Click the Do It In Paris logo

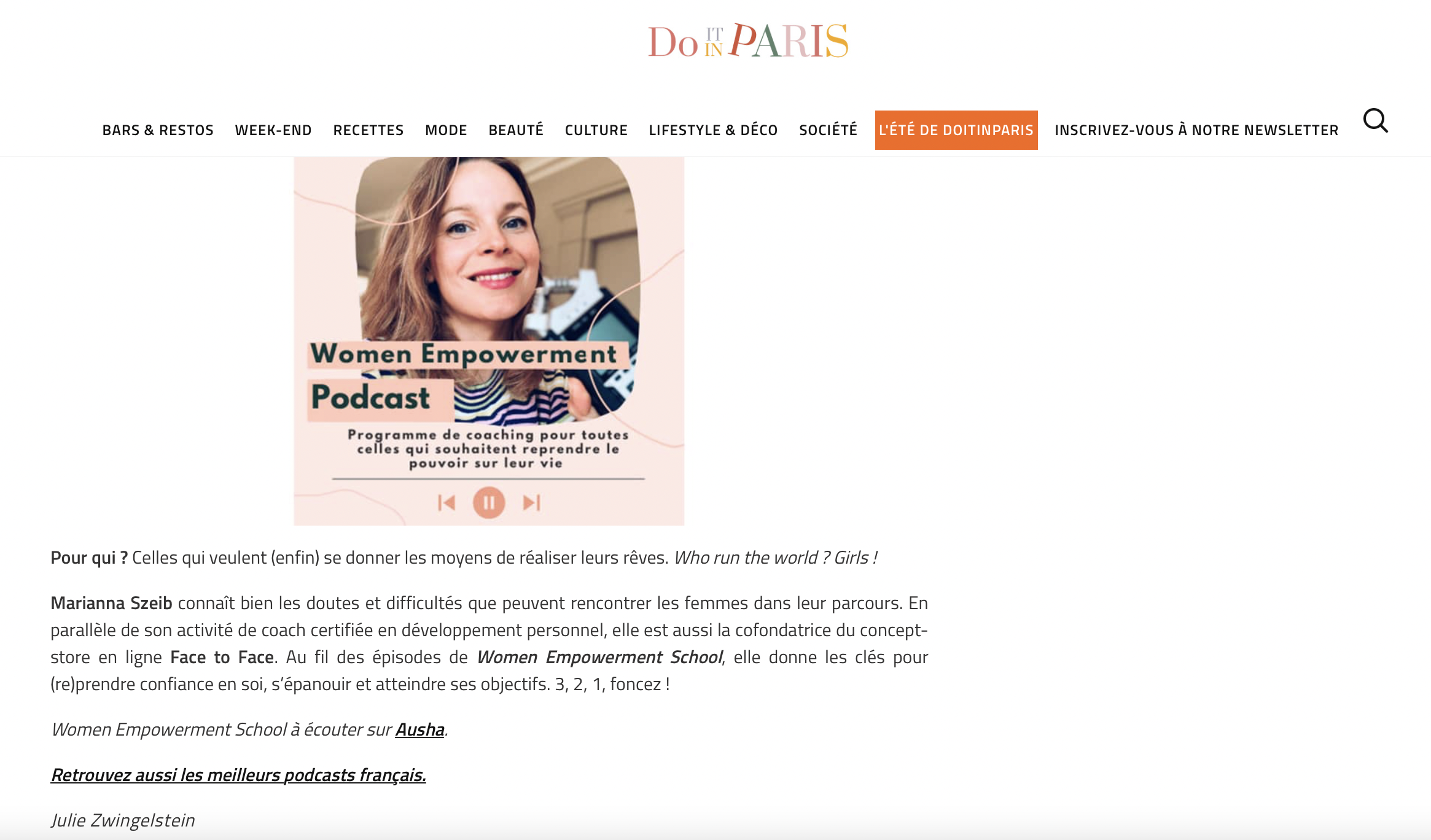click(x=748, y=41)
